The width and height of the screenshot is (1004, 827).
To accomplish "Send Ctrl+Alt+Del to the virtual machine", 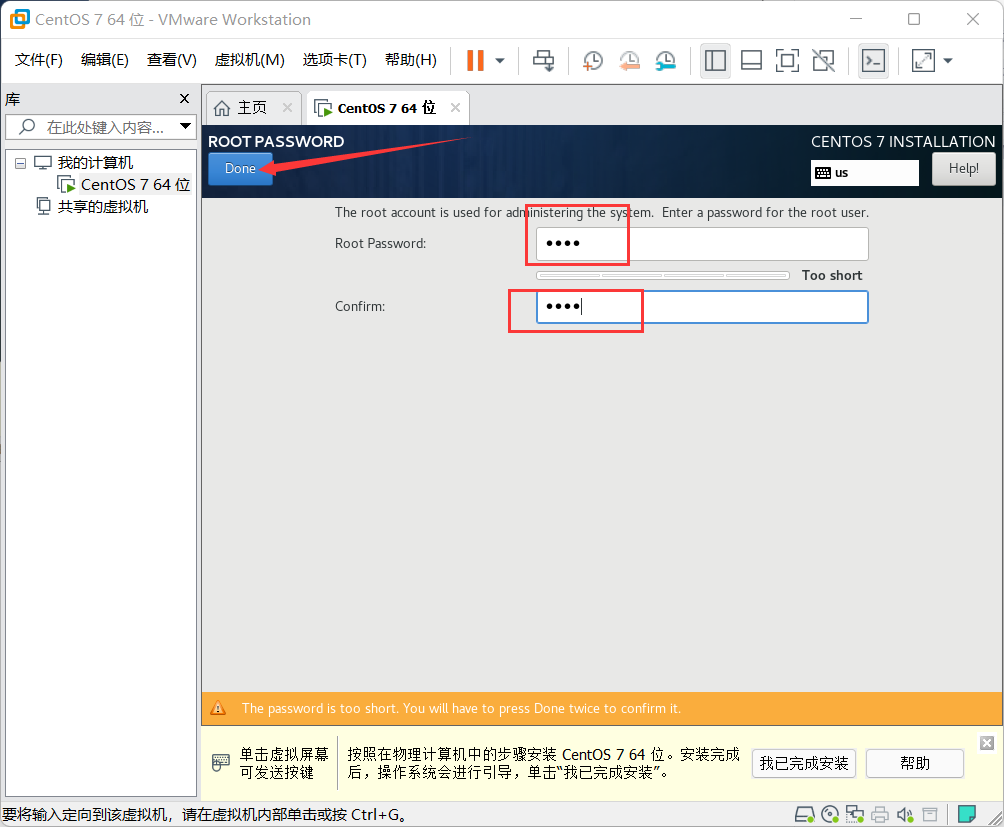I will [x=543, y=60].
